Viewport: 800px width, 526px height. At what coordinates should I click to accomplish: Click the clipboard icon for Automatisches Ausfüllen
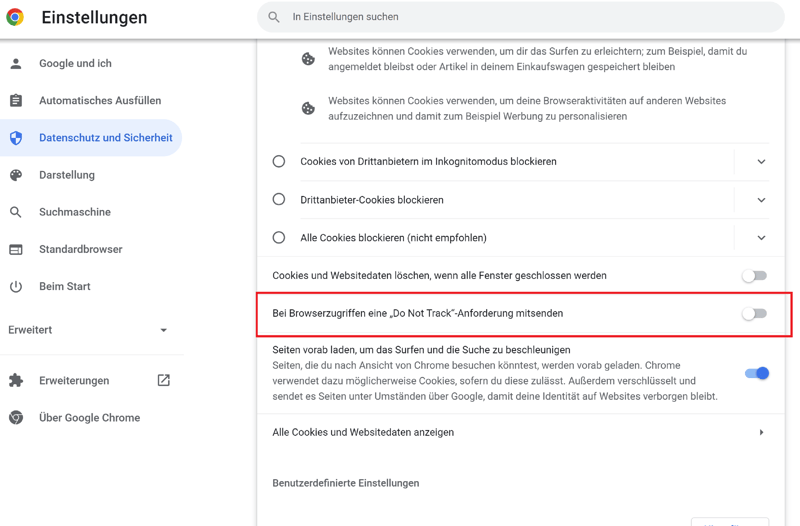(16, 101)
